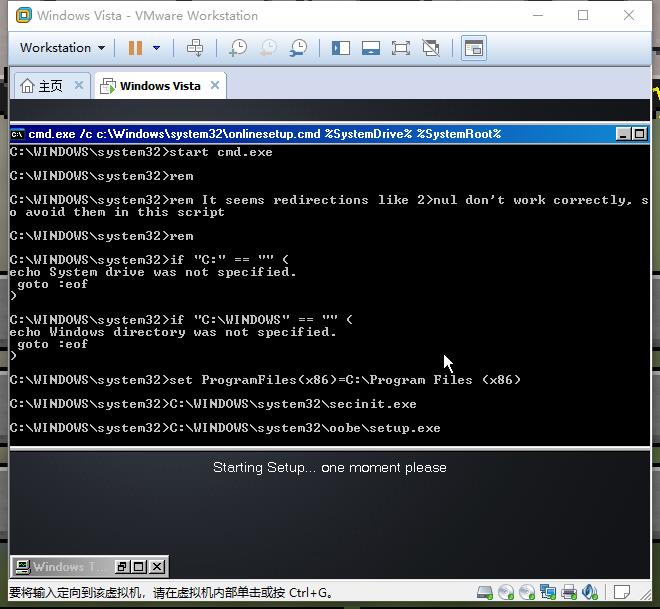Click the VMware Workstation title bar logo
Screen dimensions: 660x609
tap(24, 16)
